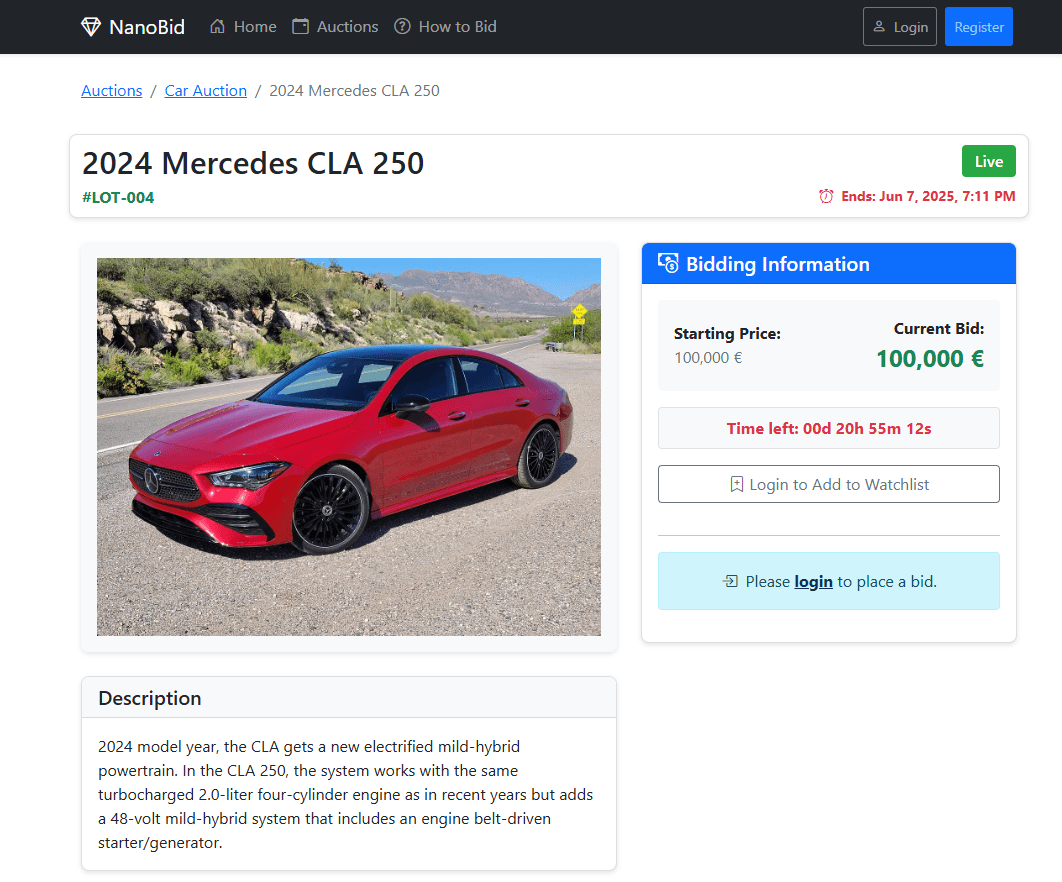Click the NanoBid diamond logo icon

coord(91,26)
